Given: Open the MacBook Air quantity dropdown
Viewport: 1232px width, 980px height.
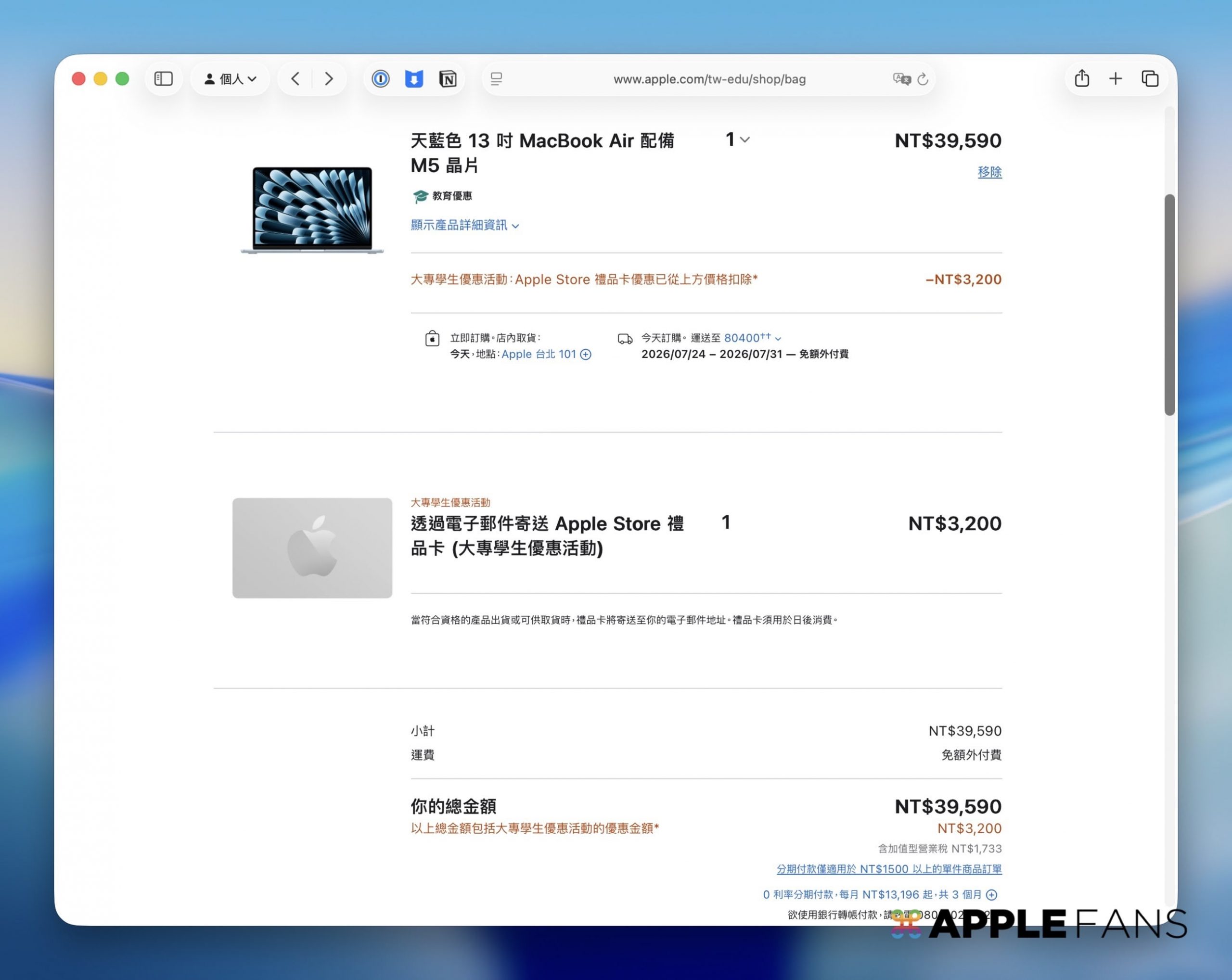Looking at the screenshot, I should (737, 140).
